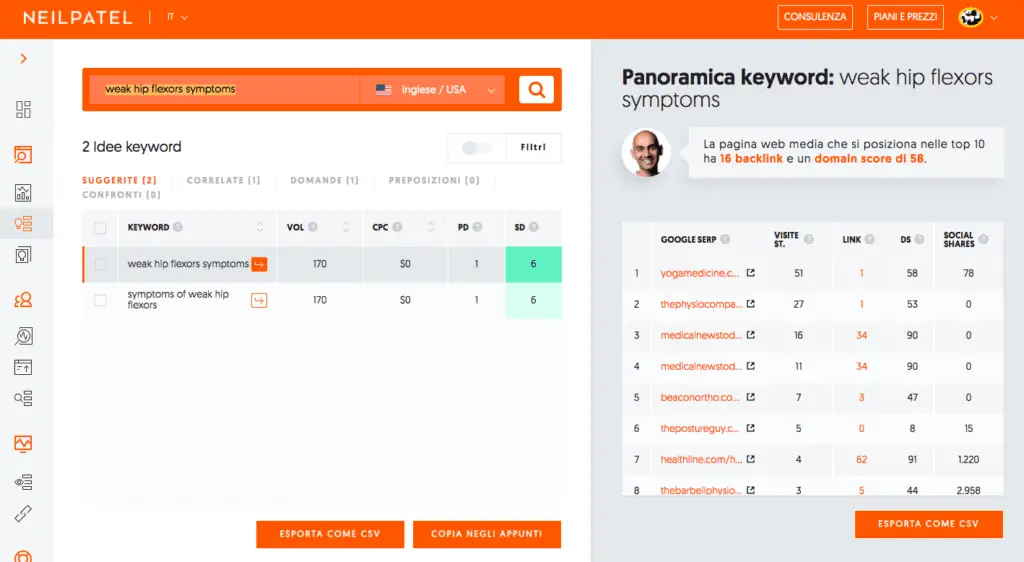1024x562 pixels.
Task: Sort by the KEYWORD column arrows
Action: [x=260, y=227]
